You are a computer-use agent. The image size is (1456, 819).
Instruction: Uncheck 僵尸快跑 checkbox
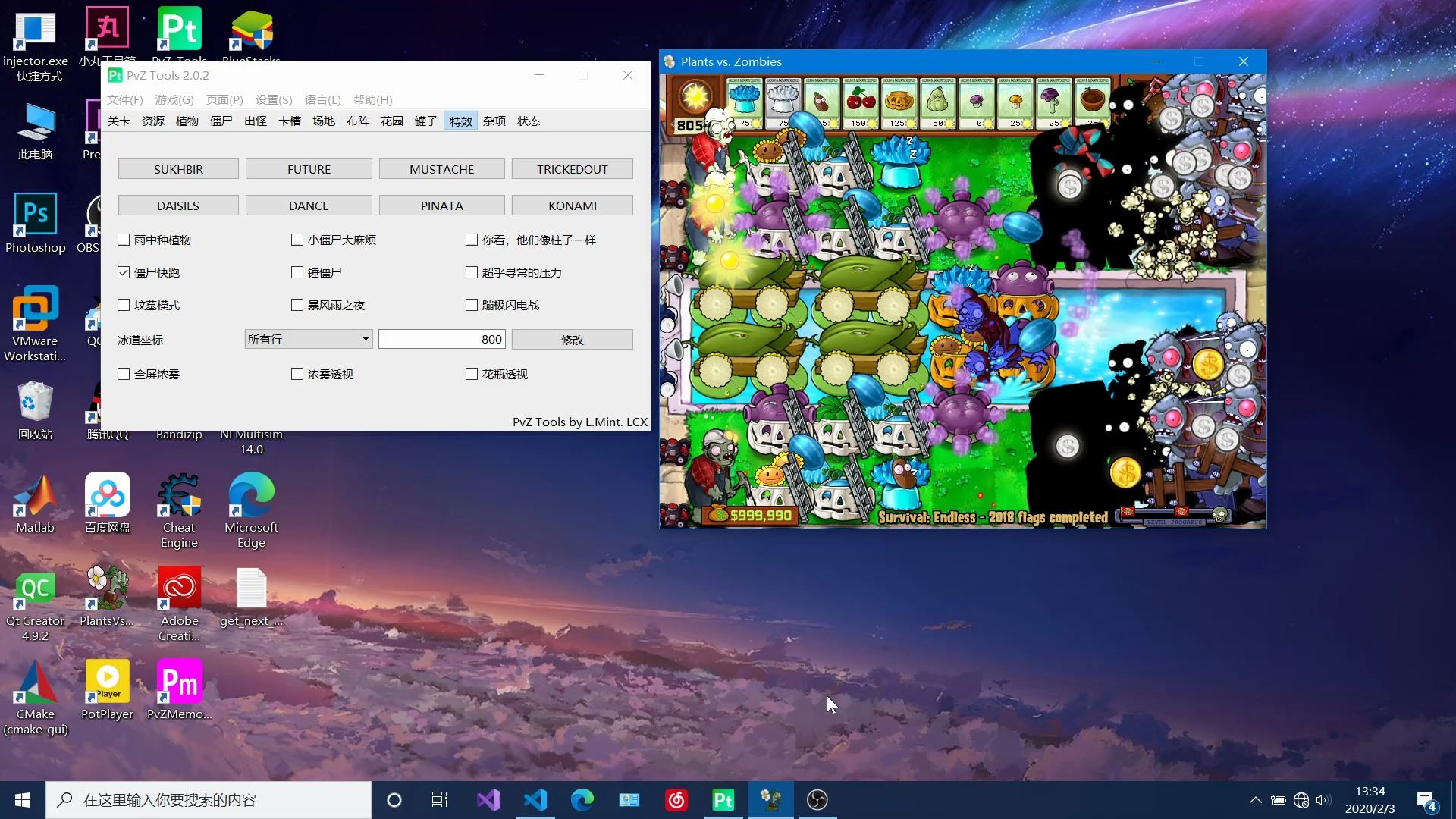(124, 272)
